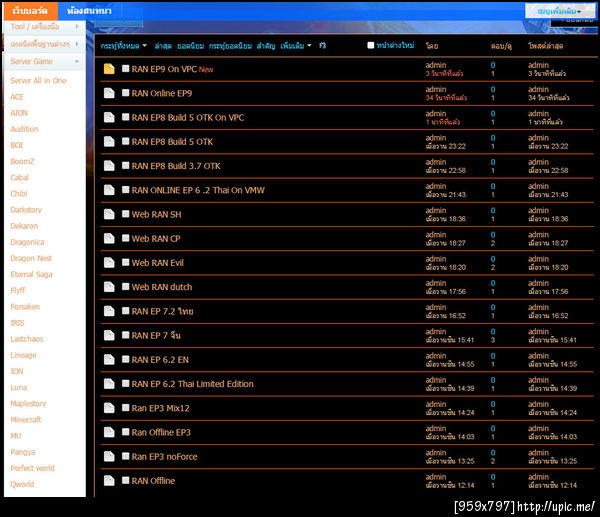Tick the RAN Offline checkbox
600x517 pixels.
pyautogui.click(x=126, y=480)
